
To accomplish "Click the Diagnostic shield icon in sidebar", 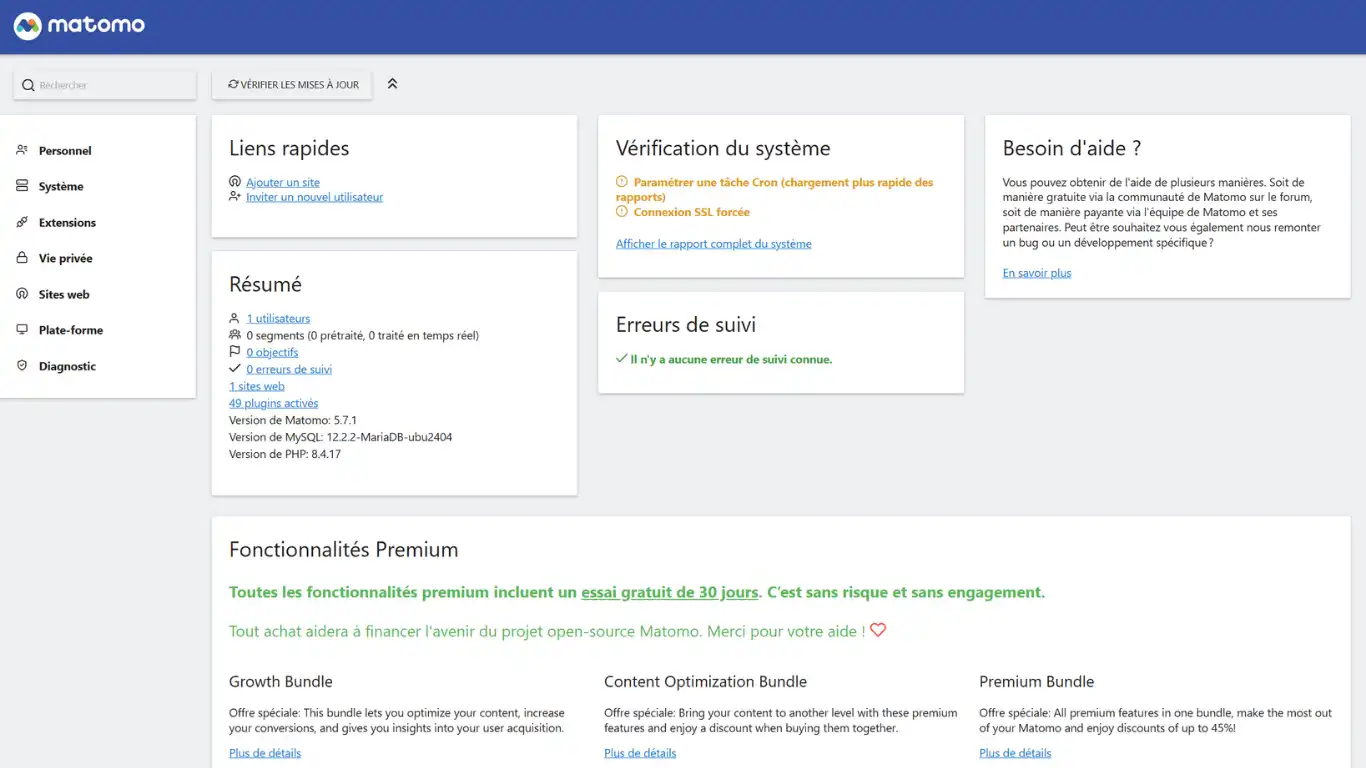I will pos(22,366).
